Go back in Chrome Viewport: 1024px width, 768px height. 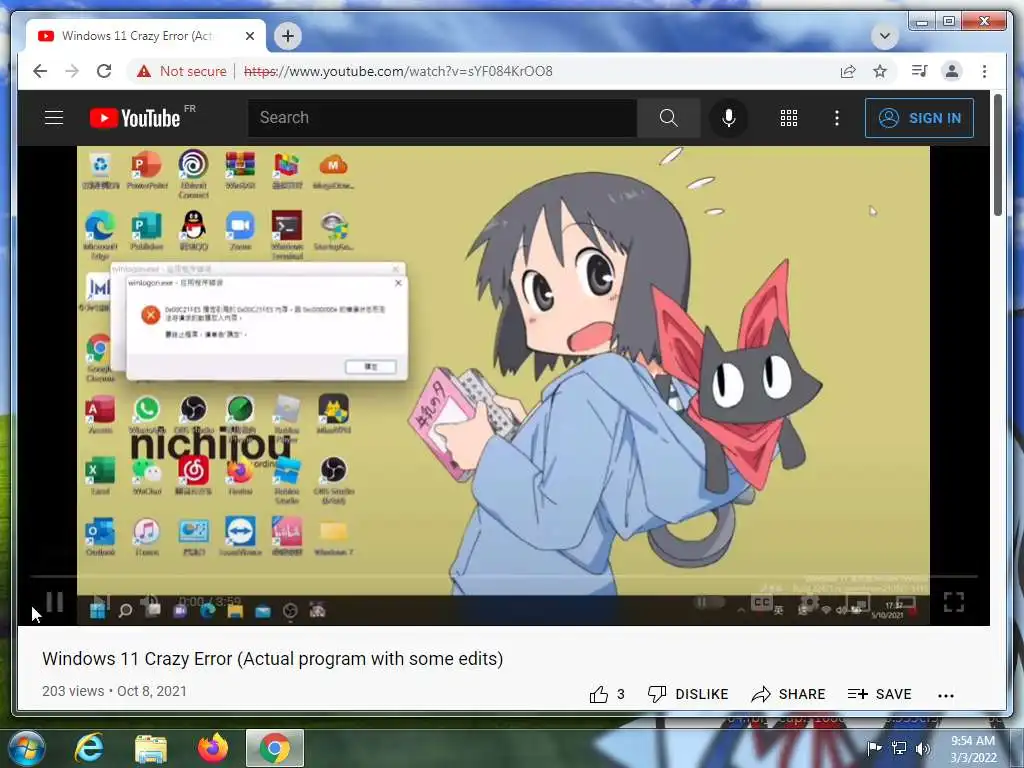click(x=40, y=71)
